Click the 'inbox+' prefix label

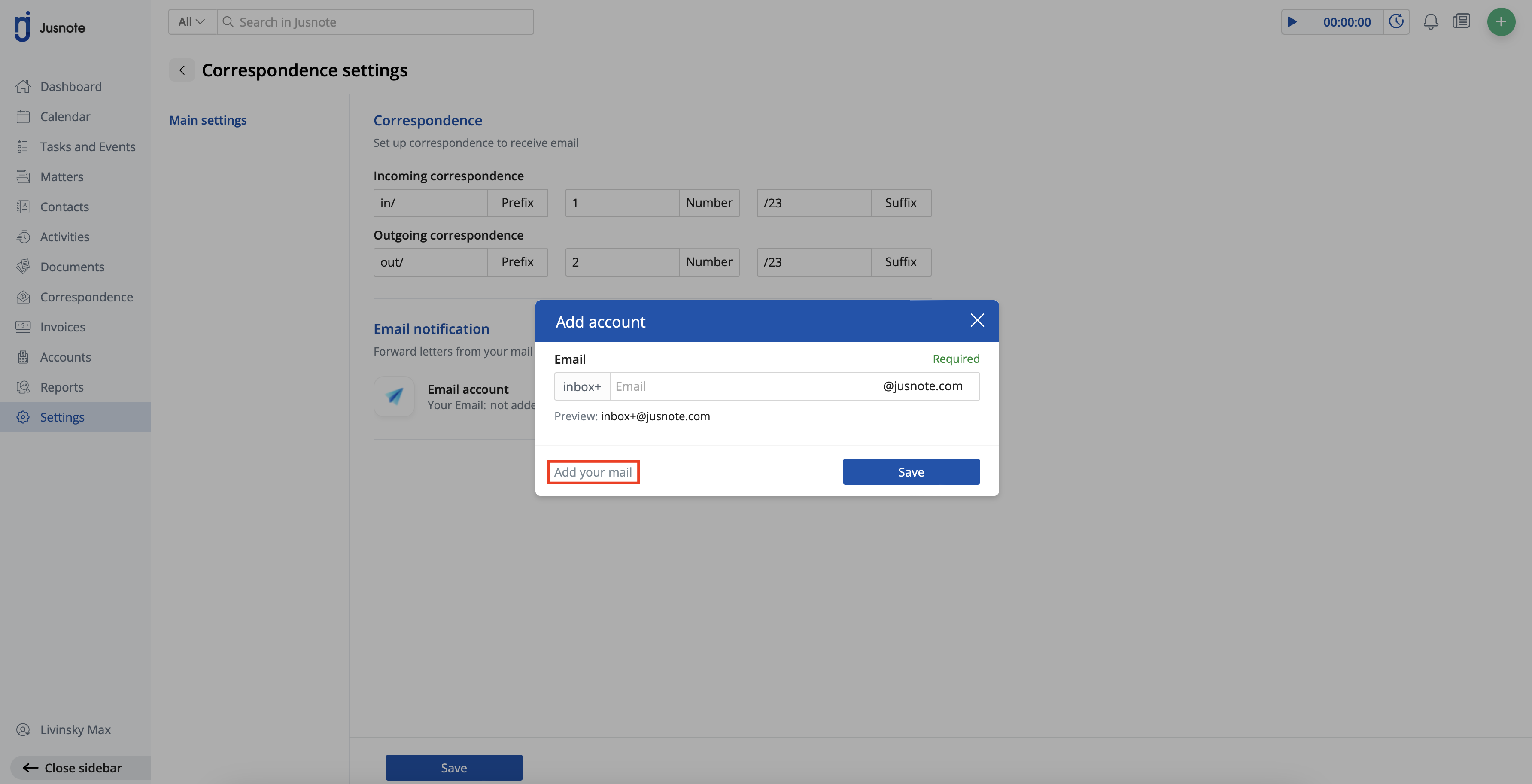[x=582, y=386]
